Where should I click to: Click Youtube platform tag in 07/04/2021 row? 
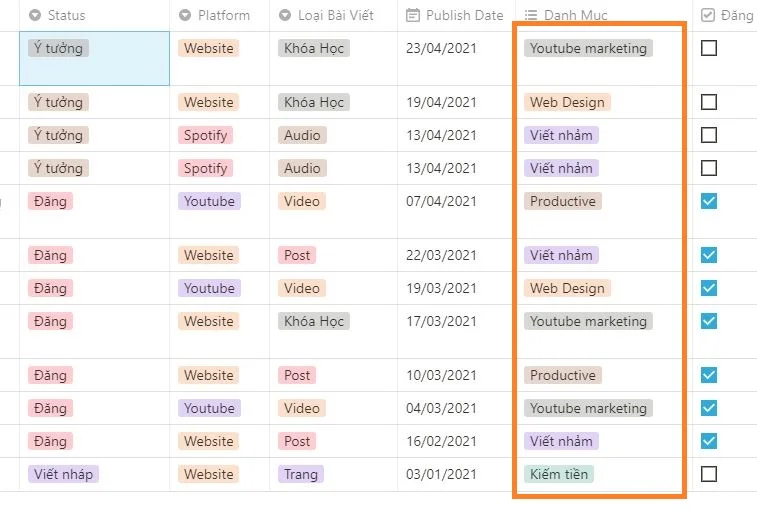pyautogui.click(x=209, y=201)
